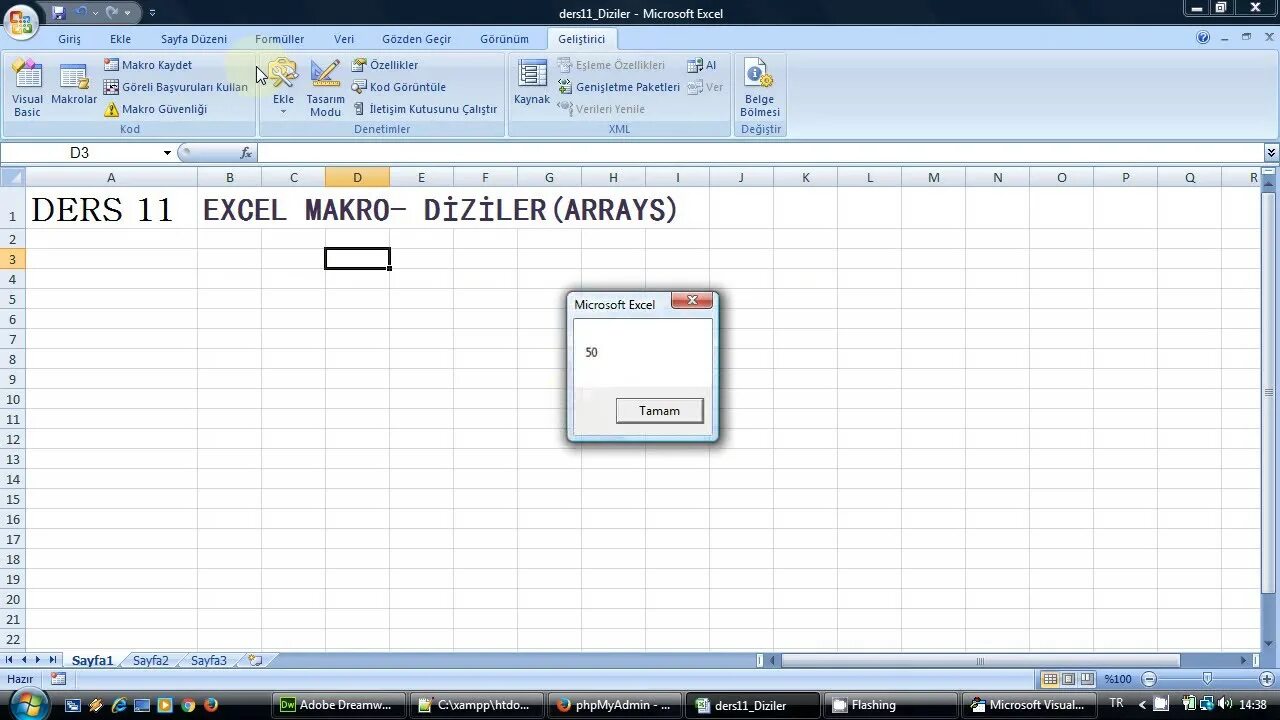Open the Visual Basic editor
This screenshot has width=1280, height=720.
point(27,88)
